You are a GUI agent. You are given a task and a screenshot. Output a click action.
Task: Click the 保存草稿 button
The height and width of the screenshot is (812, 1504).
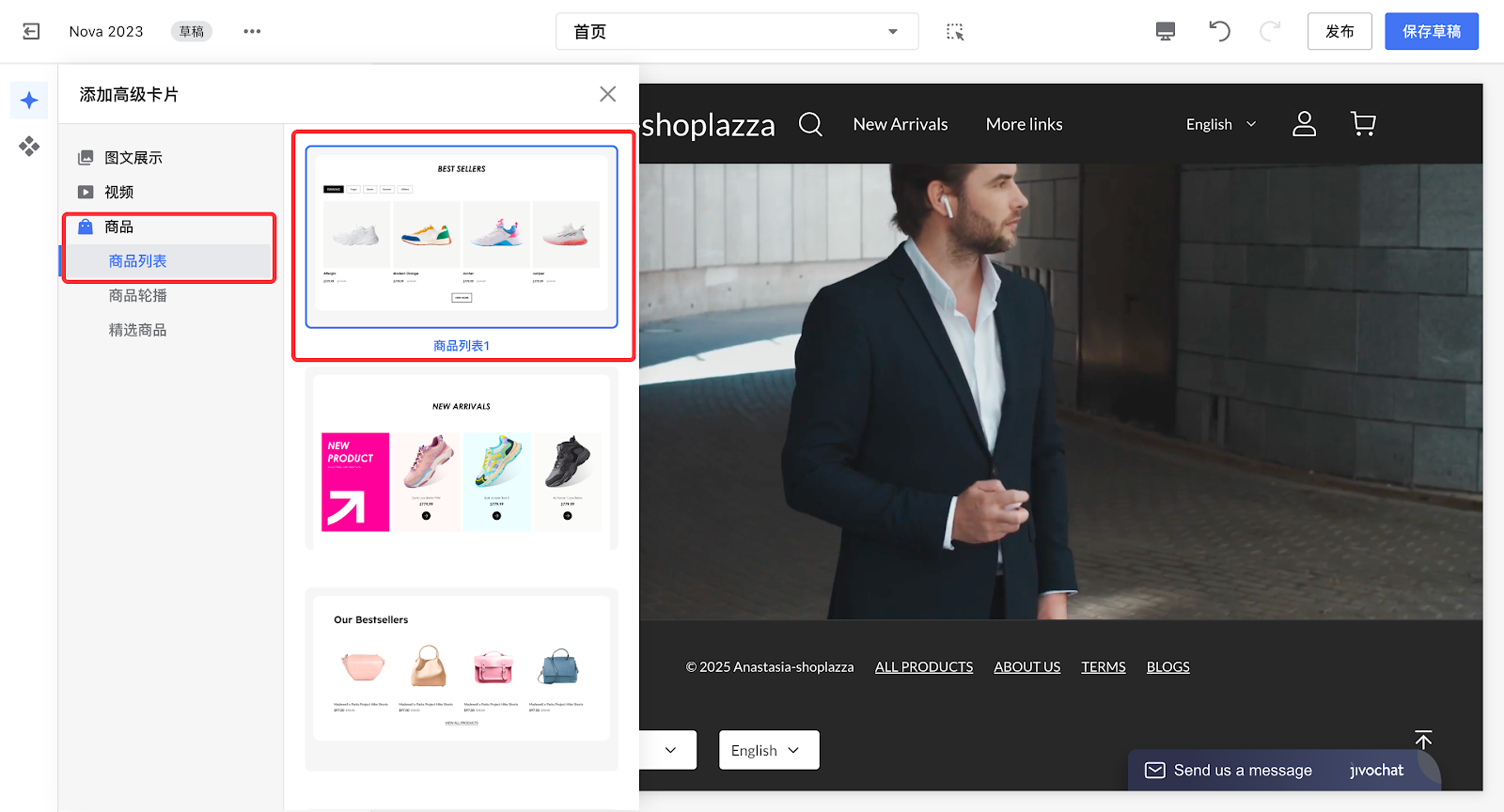click(x=1431, y=32)
